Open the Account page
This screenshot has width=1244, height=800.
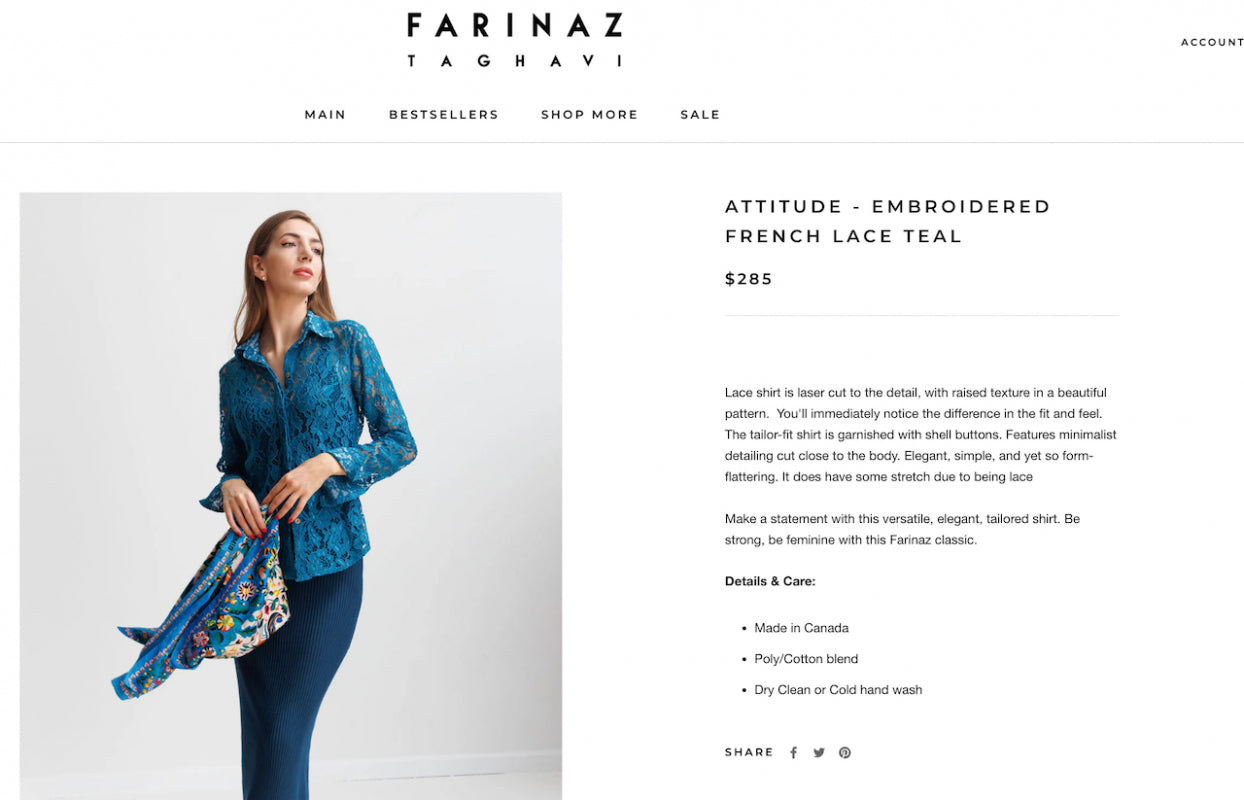click(x=1212, y=42)
